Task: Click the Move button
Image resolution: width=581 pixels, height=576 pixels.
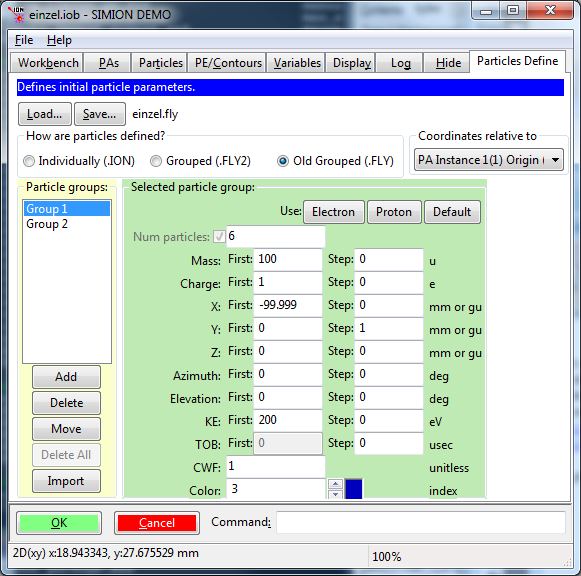Action: click(x=66, y=429)
